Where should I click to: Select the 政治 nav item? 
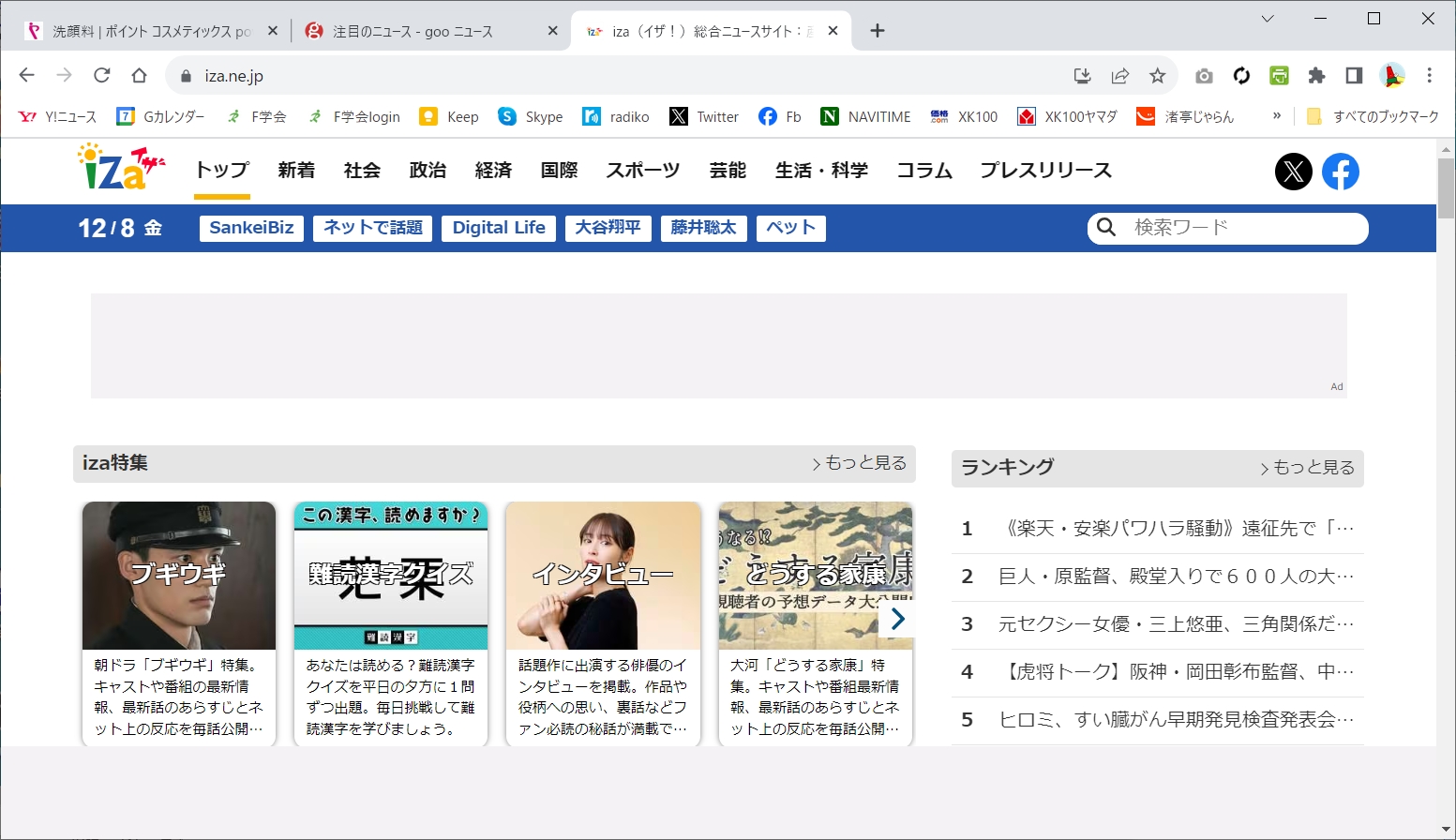[428, 170]
